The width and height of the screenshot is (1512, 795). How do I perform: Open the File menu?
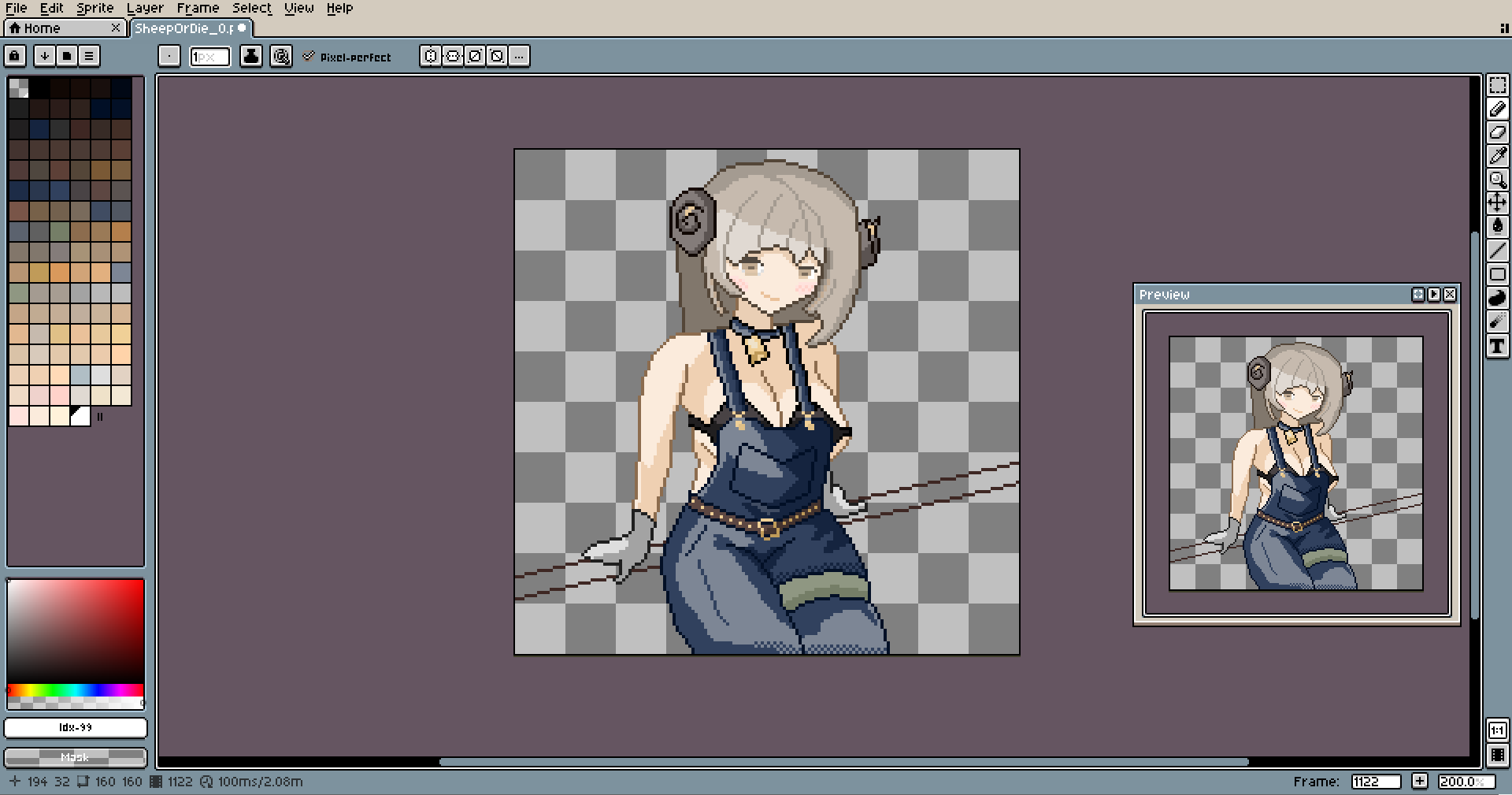pyautogui.click(x=16, y=8)
